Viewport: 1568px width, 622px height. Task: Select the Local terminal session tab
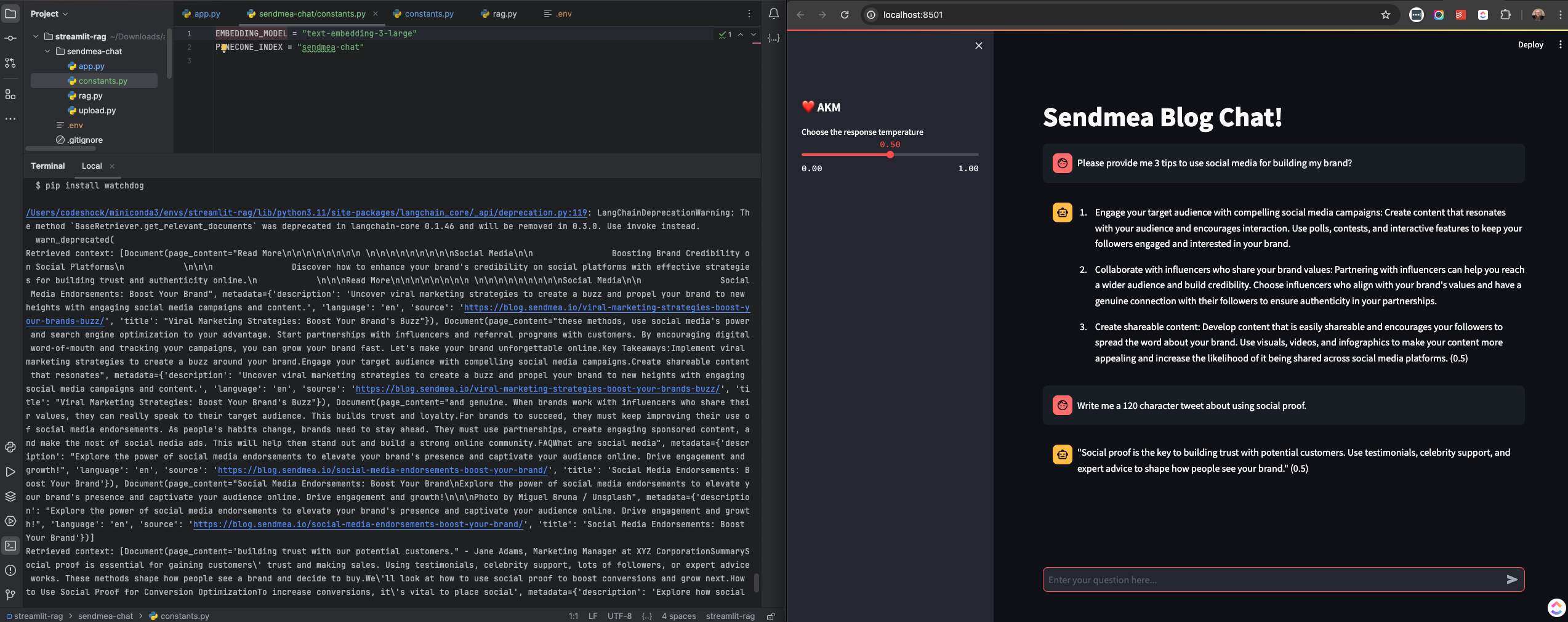pos(92,166)
